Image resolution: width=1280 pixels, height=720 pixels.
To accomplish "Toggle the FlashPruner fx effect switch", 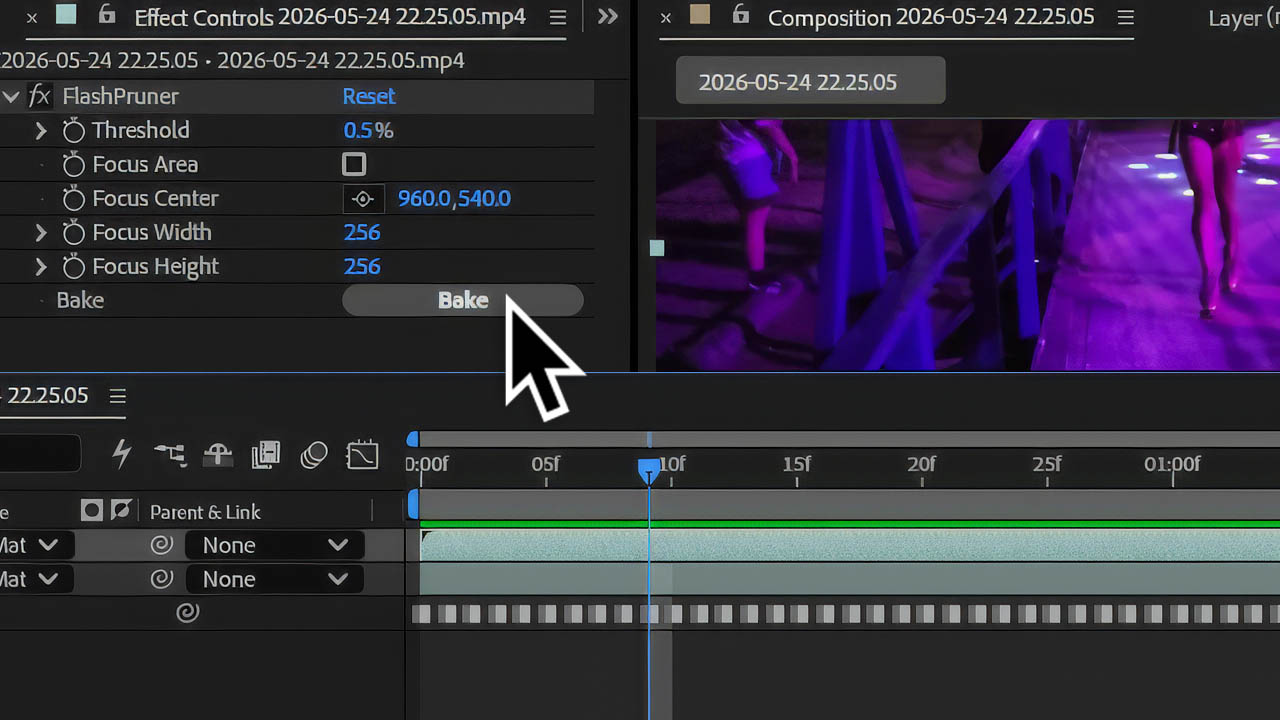I will click(x=40, y=96).
